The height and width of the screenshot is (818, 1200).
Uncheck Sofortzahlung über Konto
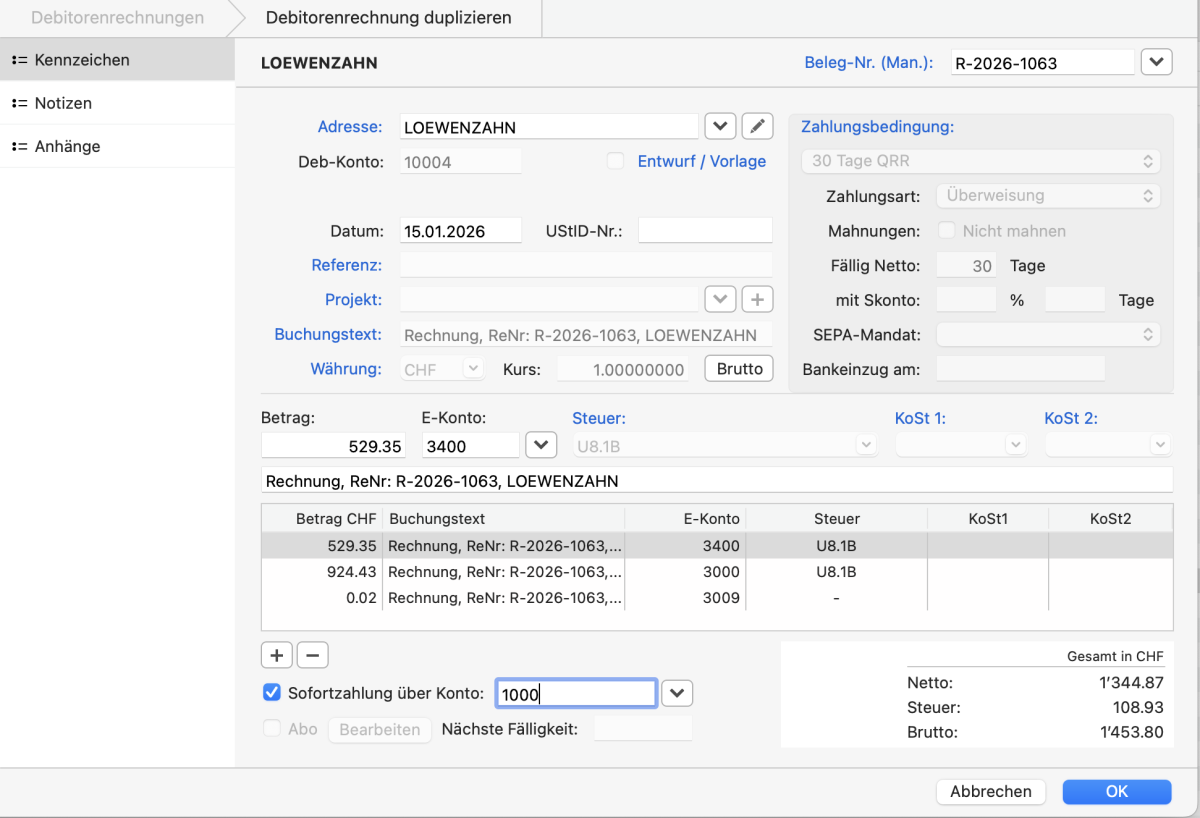pos(271,693)
